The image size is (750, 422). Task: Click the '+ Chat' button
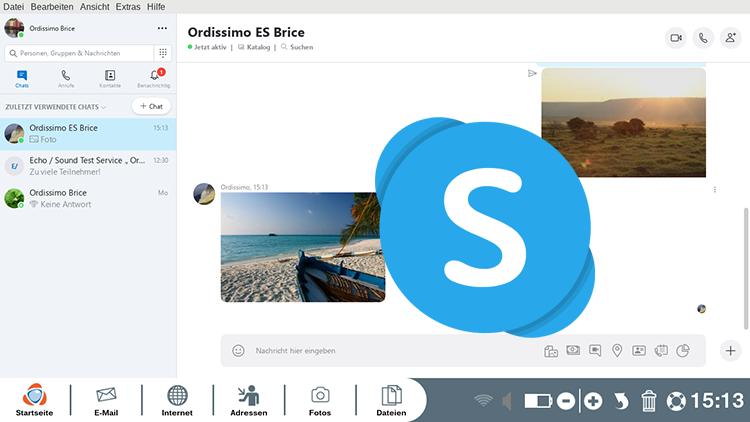[x=151, y=106]
